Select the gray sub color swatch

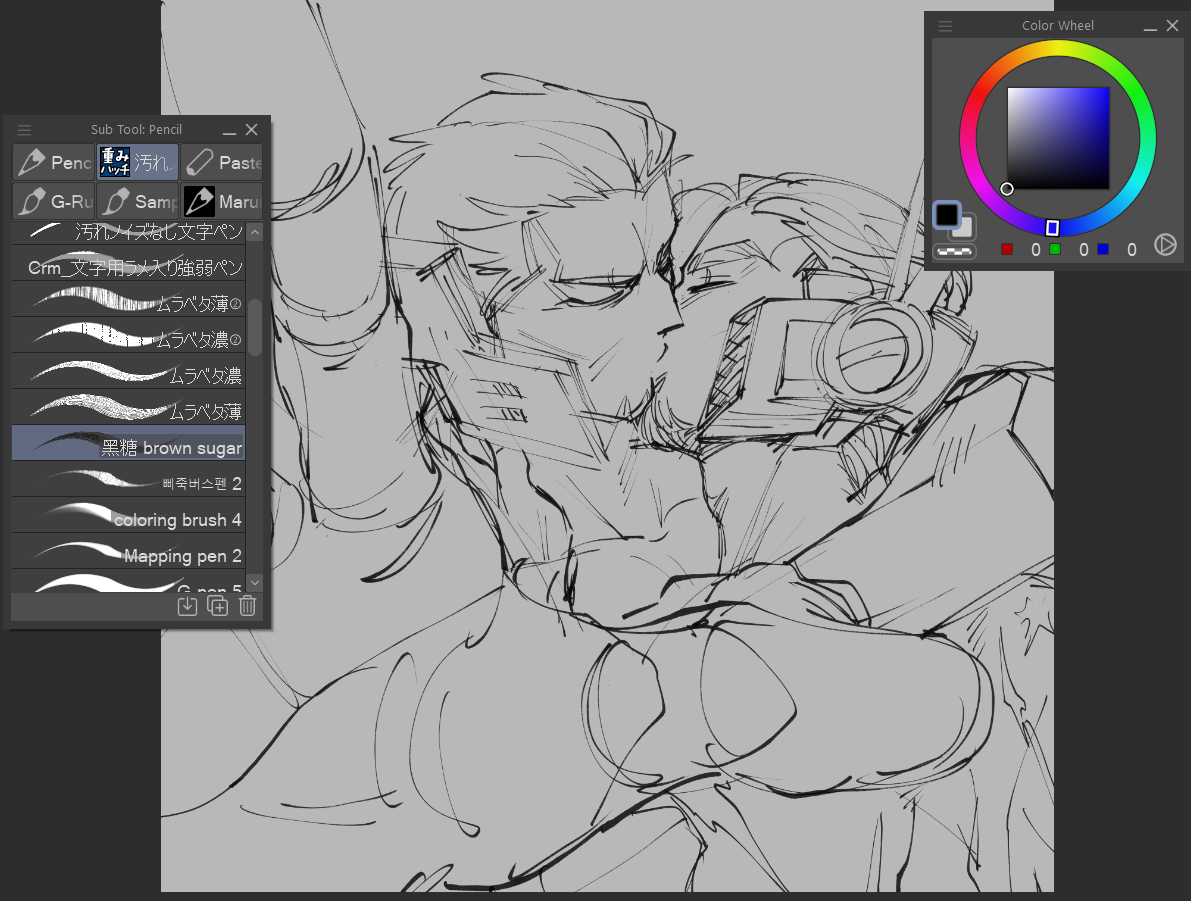(967, 229)
